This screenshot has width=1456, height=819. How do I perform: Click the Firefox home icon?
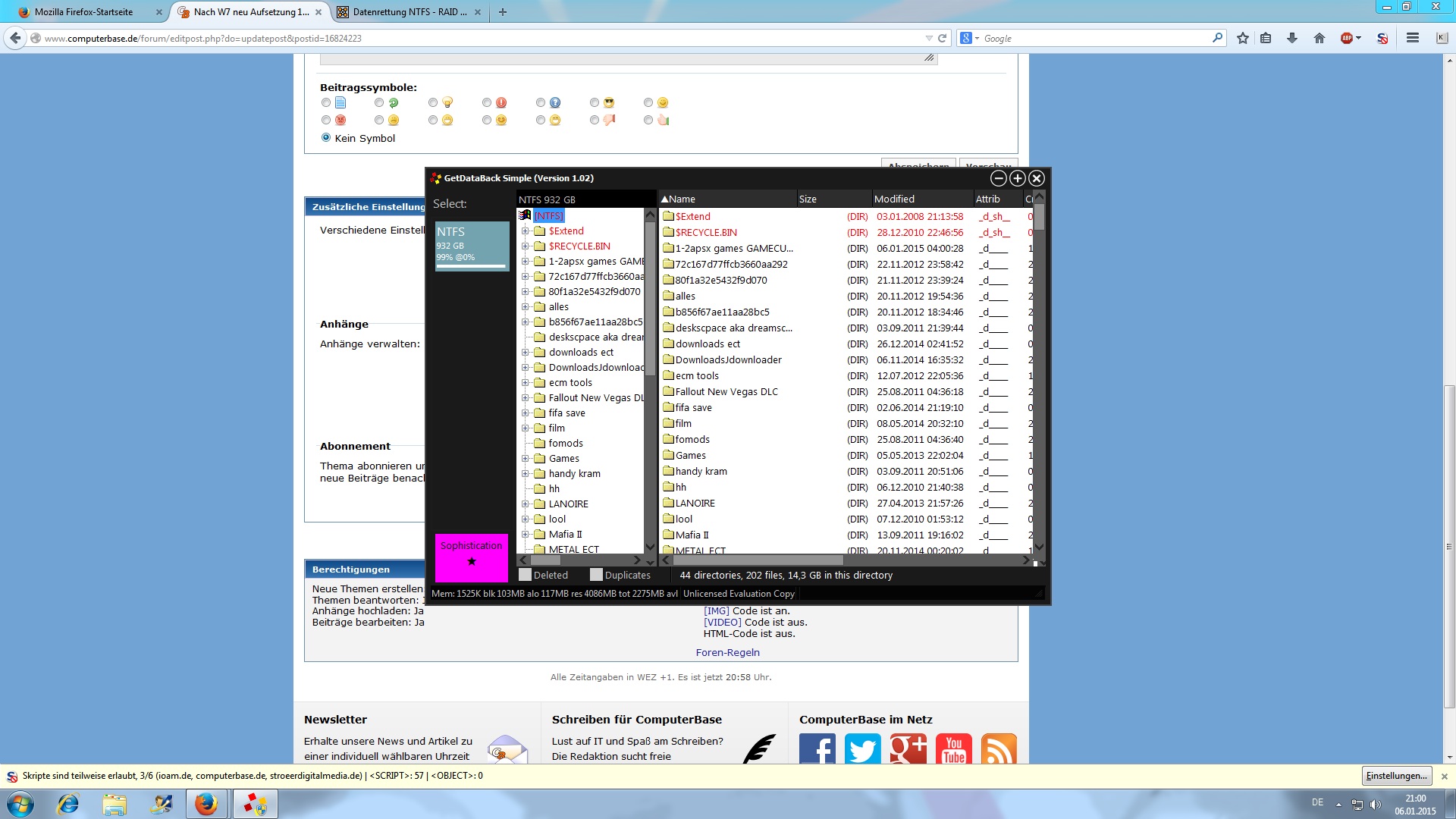tap(1319, 38)
